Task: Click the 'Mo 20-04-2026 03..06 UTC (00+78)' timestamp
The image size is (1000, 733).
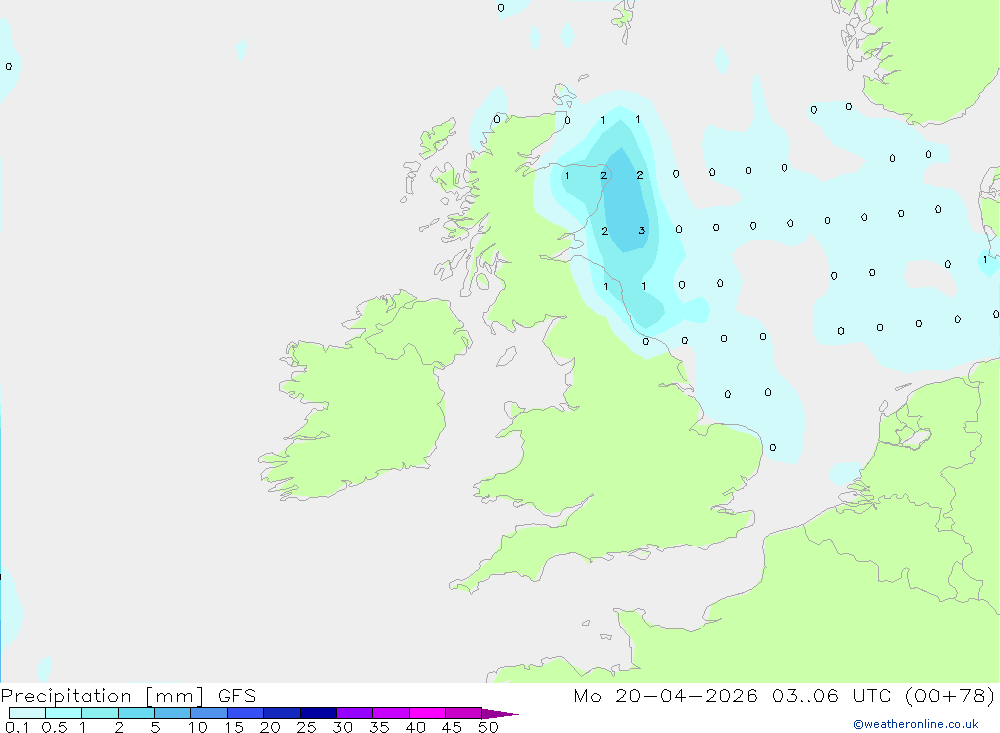Action: pos(784,696)
